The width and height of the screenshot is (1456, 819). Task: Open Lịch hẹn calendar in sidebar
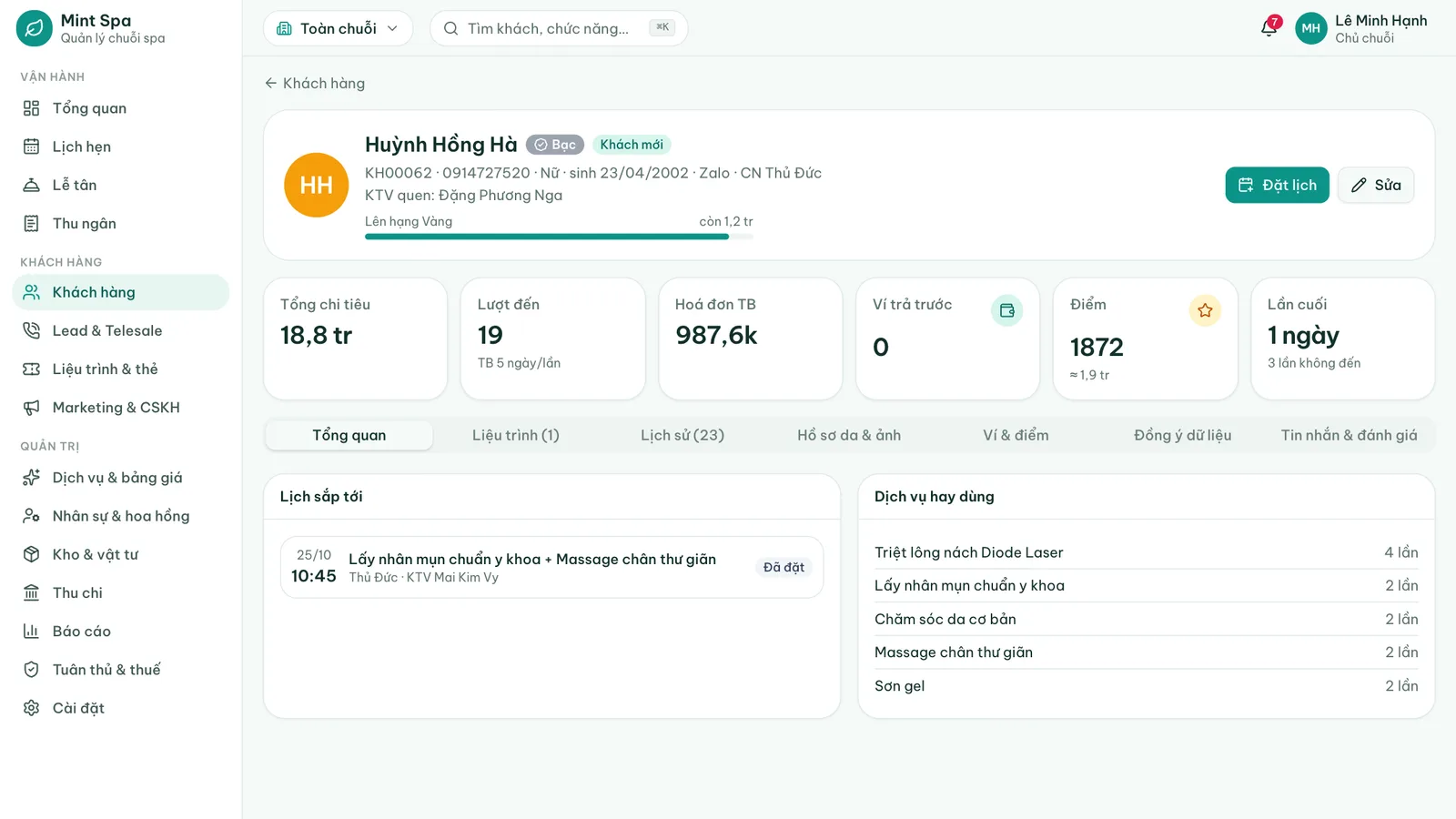click(x=121, y=147)
